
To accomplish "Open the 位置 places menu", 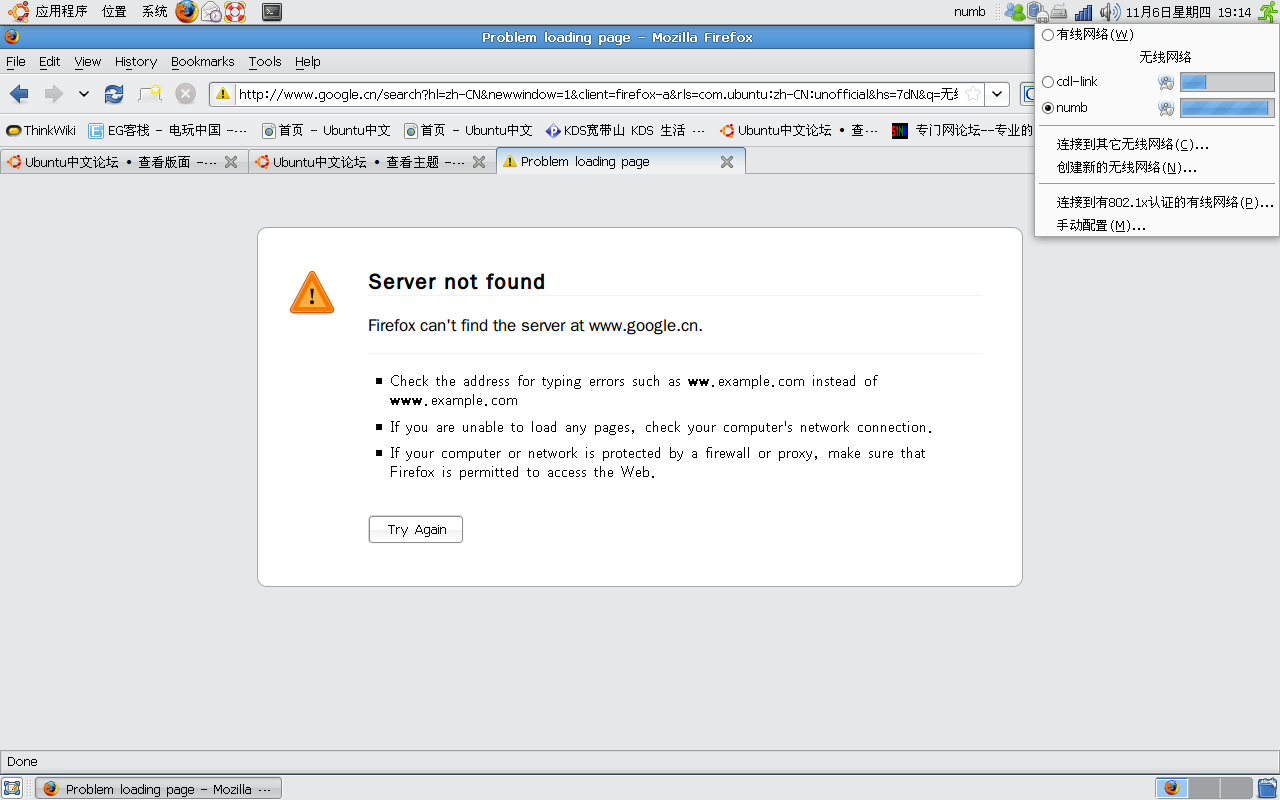I will pyautogui.click(x=114, y=12).
